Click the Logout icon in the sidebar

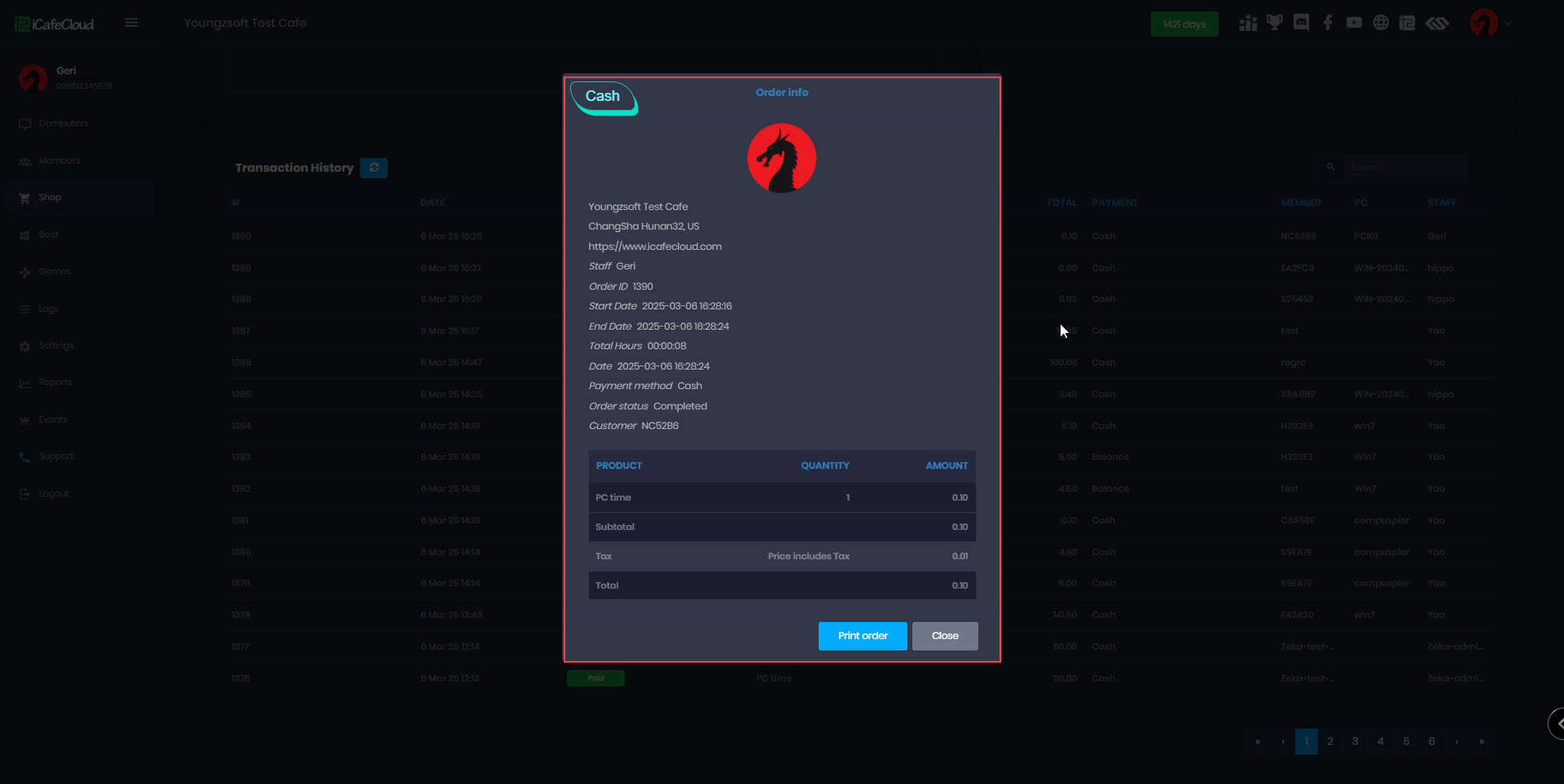point(24,494)
